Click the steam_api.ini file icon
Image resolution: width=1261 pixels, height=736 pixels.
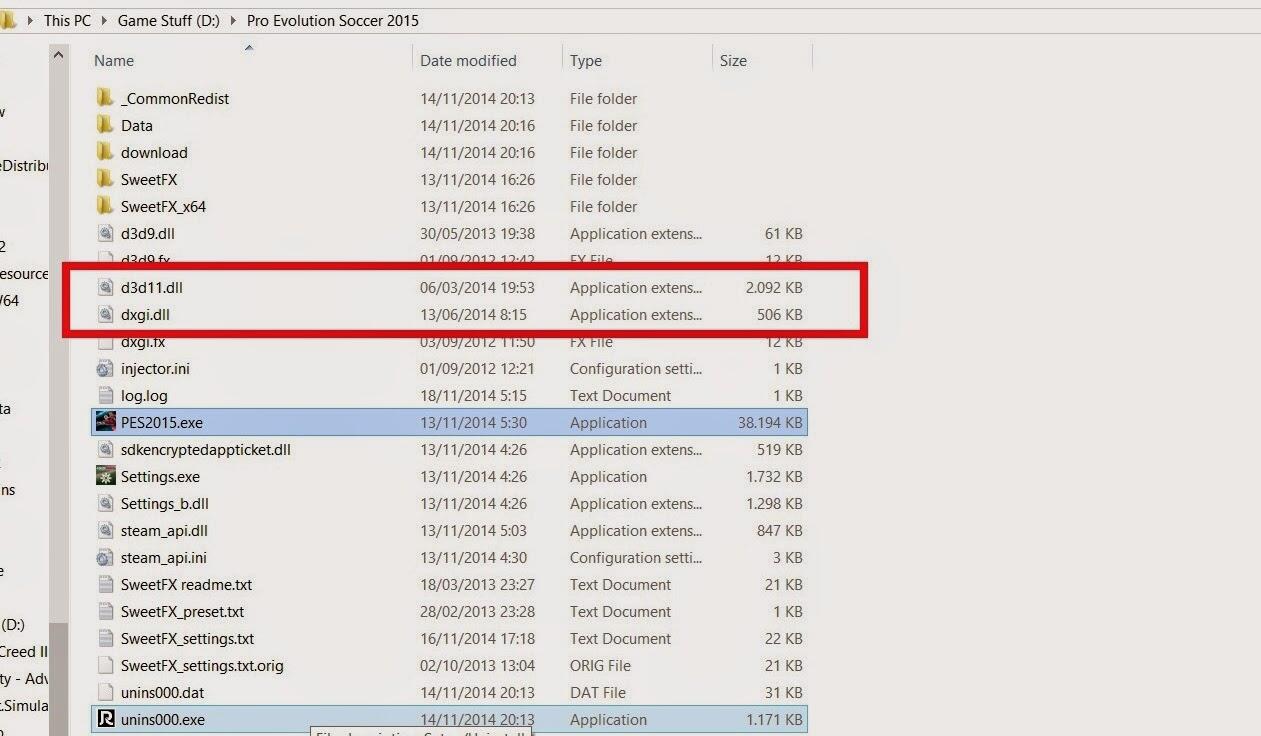tap(105, 557)
